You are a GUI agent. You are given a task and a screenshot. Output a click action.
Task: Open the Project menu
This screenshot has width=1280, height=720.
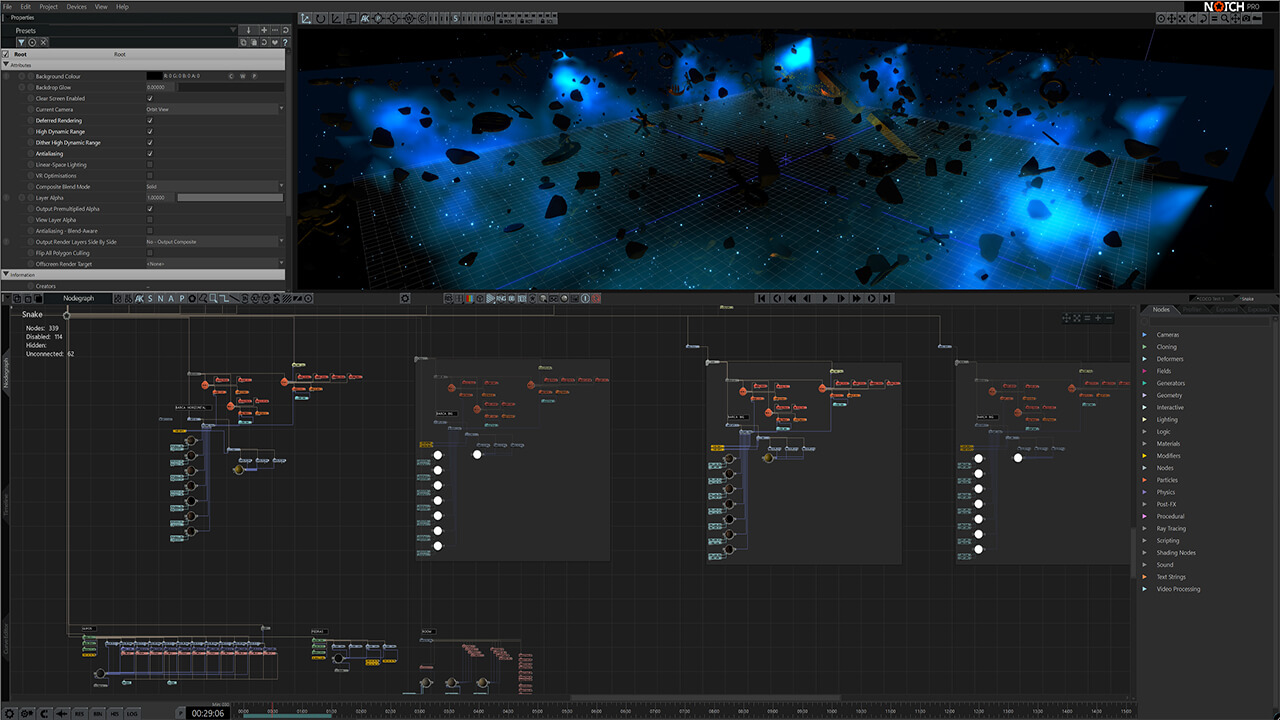click(48, 6)
